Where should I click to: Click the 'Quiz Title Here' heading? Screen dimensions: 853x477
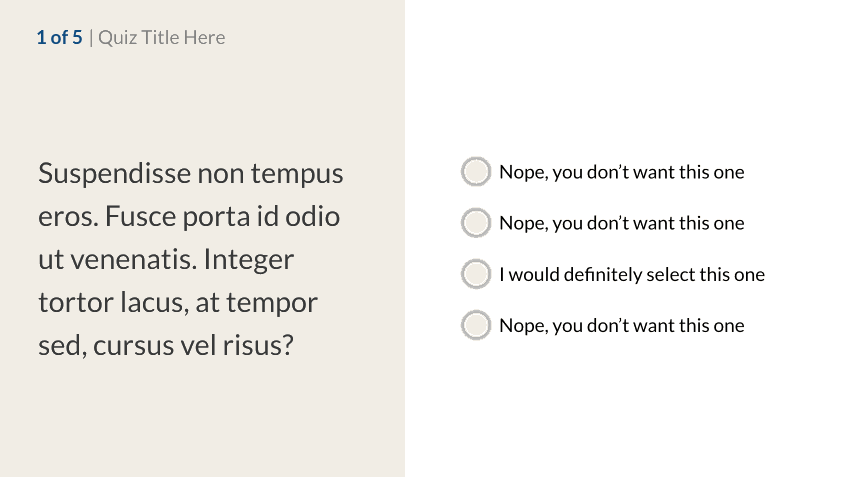point(162,38)
